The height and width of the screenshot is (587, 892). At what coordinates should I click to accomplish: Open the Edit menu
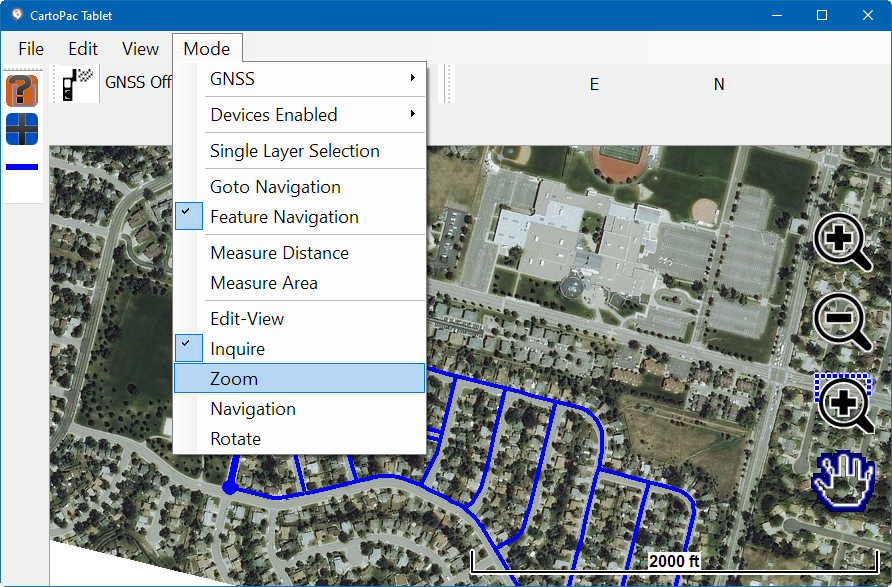[x=83, y=49]
